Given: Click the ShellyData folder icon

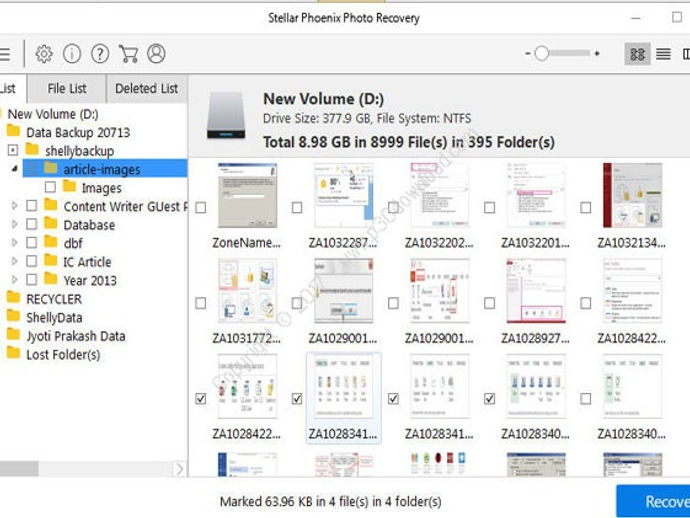Looking at the screenshot, I should 13,316.
